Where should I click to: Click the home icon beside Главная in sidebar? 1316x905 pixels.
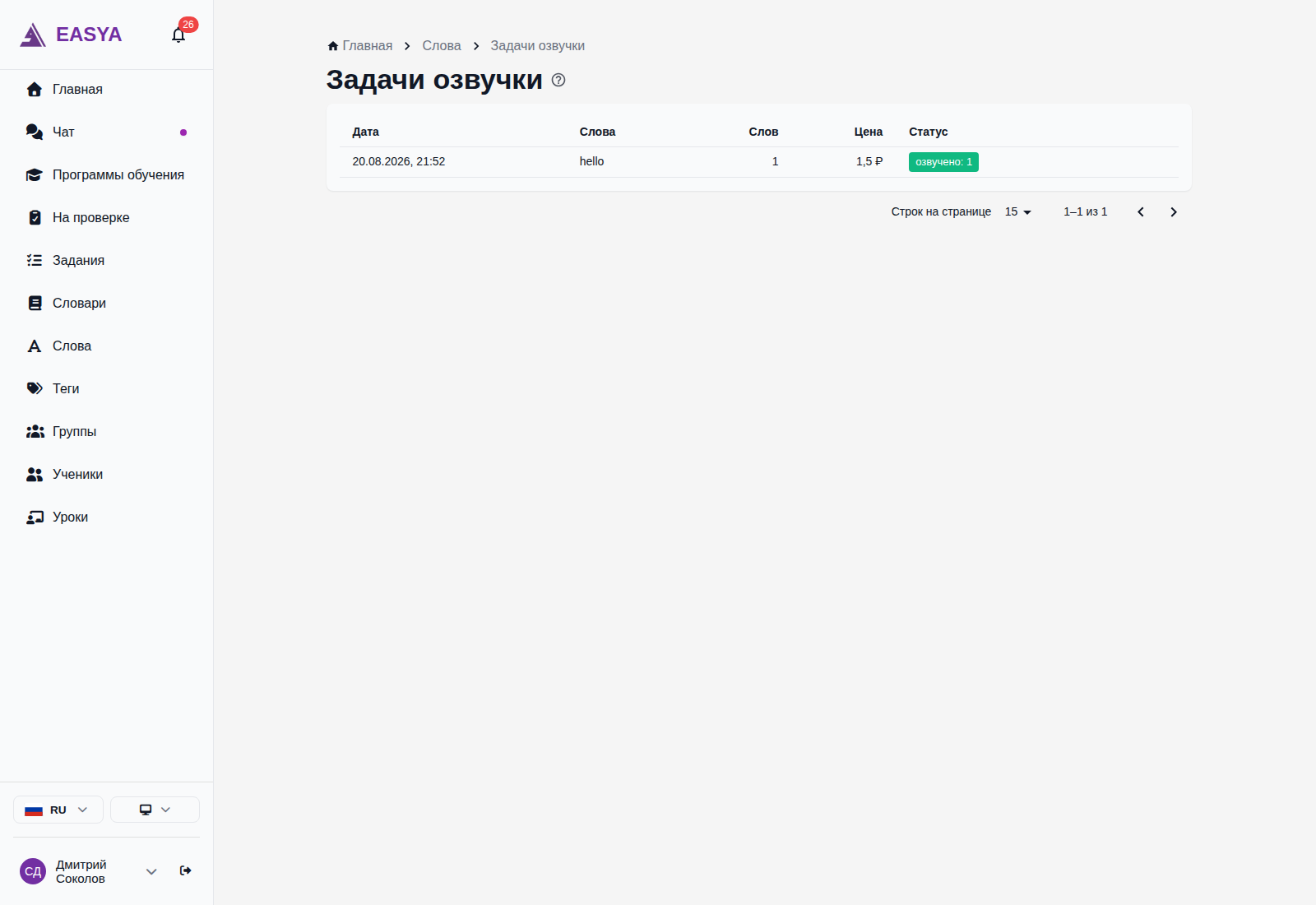[35, 89]
